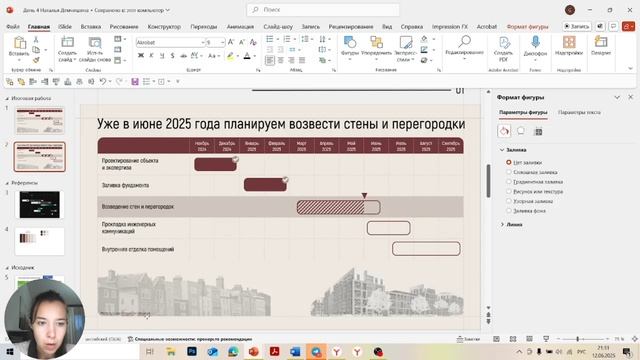This screenshot has width=640, height=360.
Task: Switch to the Переходы tab
Action: [x=204, y=27]
